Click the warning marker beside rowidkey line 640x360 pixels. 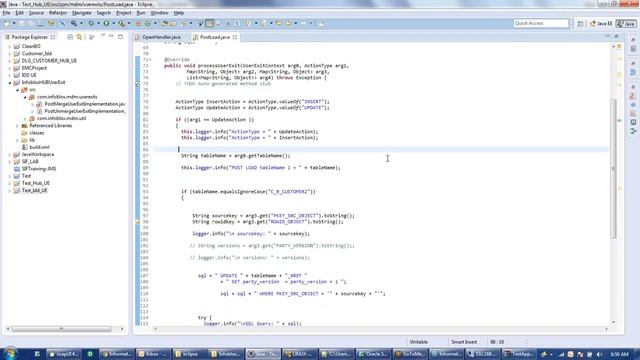[138, 222]
